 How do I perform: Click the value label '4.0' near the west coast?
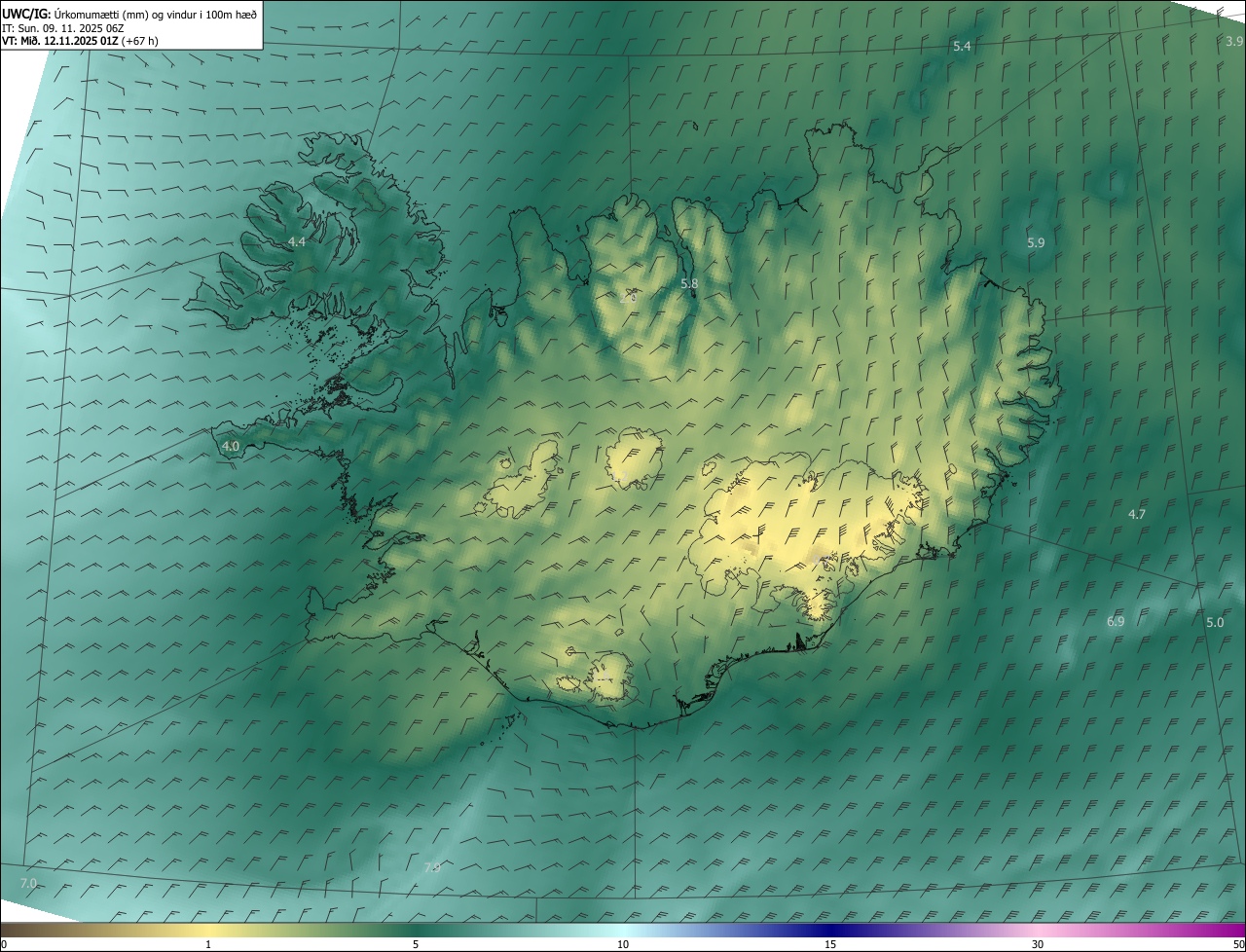tap(231, 446)
